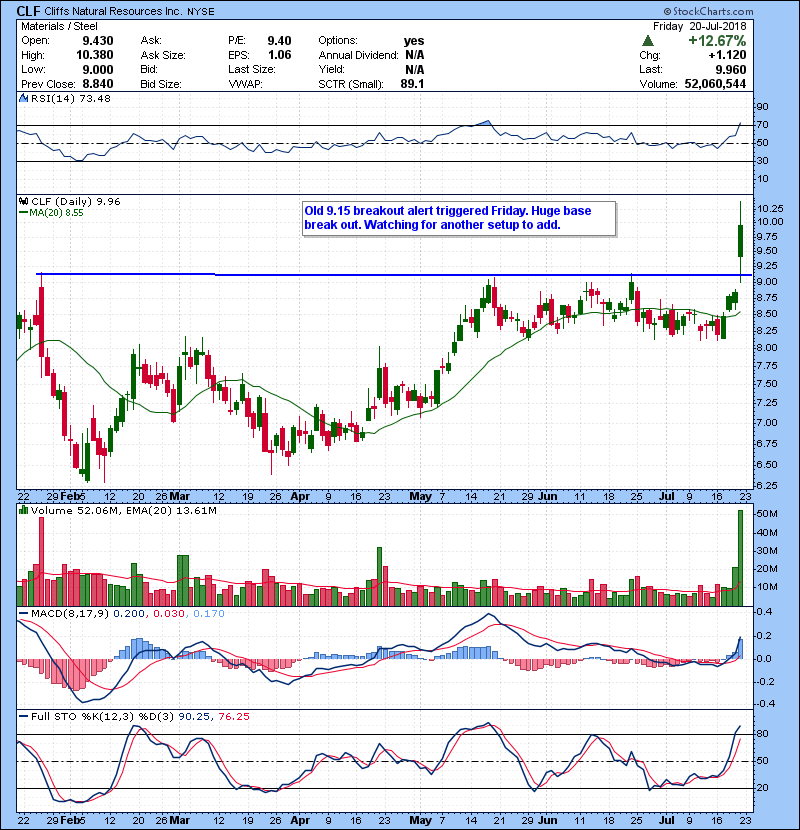Image resolution: width=800 pixels, height=830 pixels.
Task: Click the MACD value 0.200
Action: pyautogui.click(x=129, y=614)
